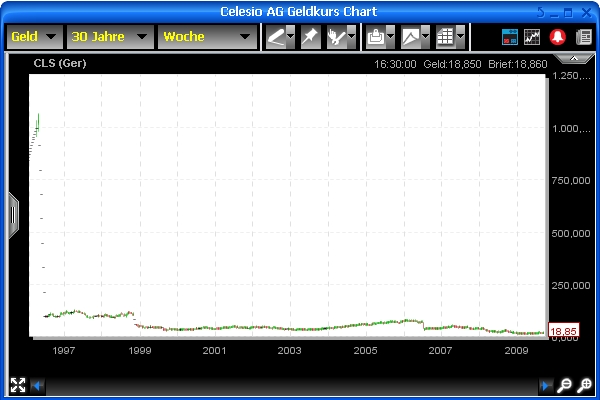Expand the left side panel handle
Viewport: 600px width, 400px height.
(13, 212)
